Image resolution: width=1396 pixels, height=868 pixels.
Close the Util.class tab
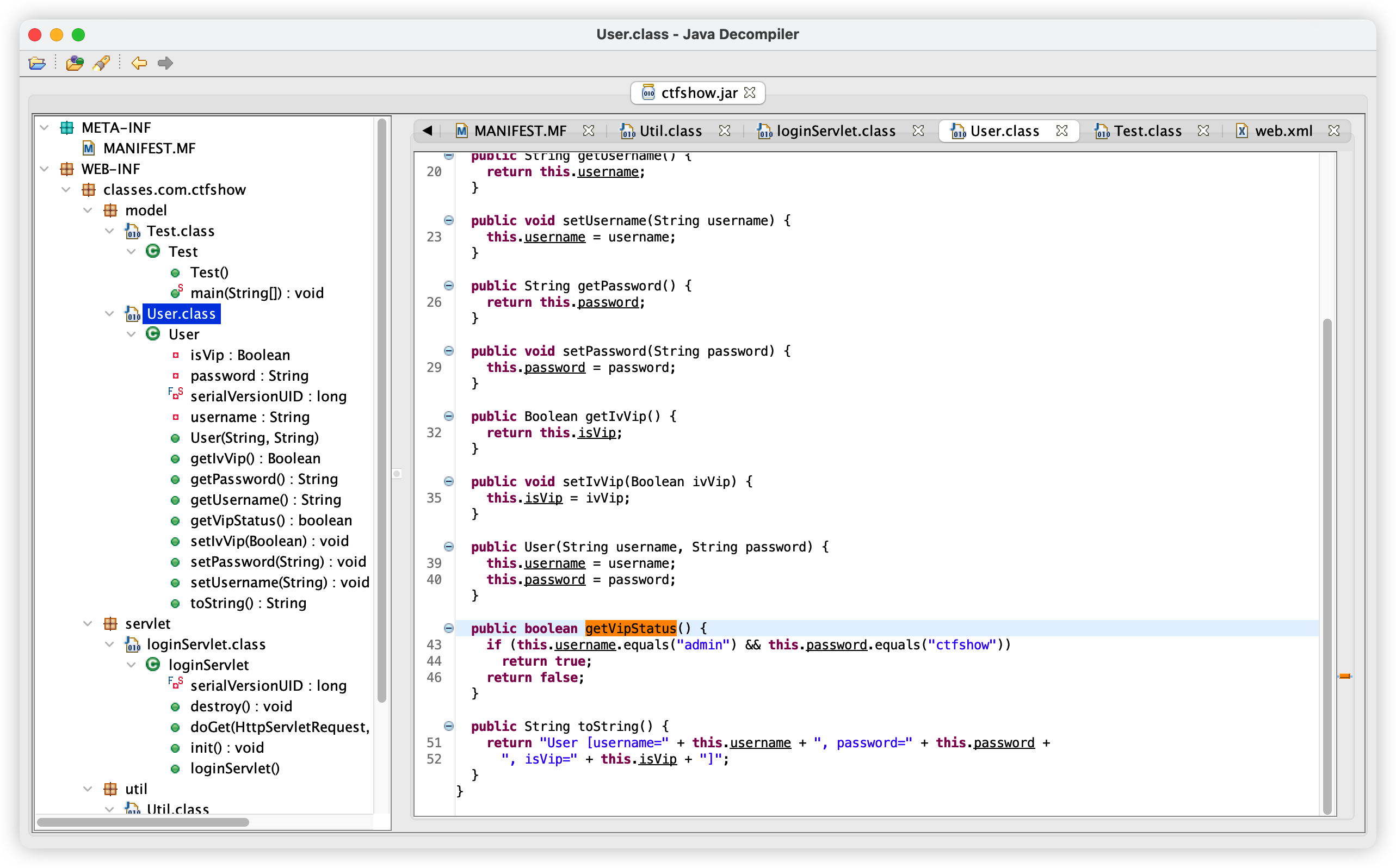(x=725, y=131)
